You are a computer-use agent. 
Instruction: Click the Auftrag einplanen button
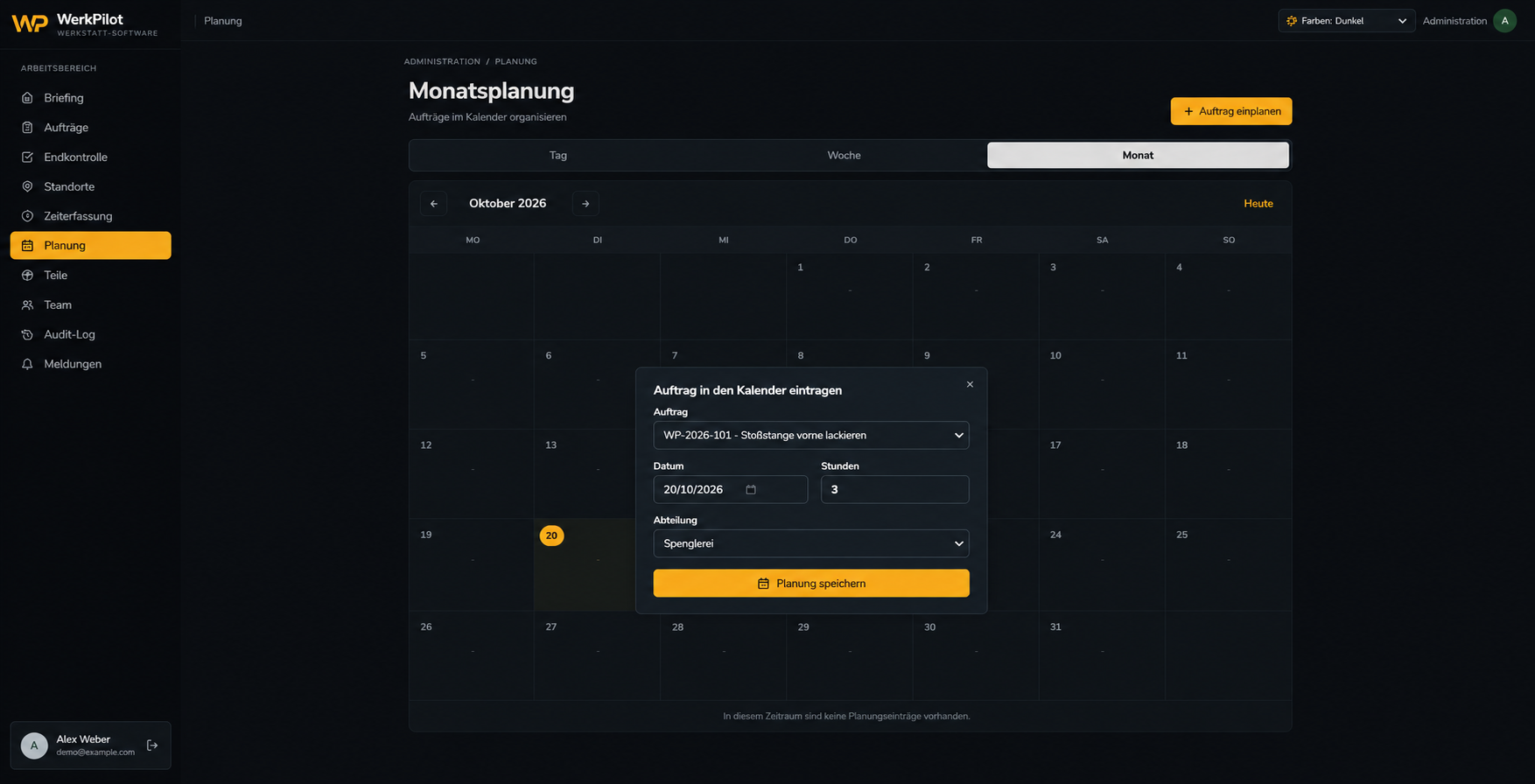pos(1231,111)
